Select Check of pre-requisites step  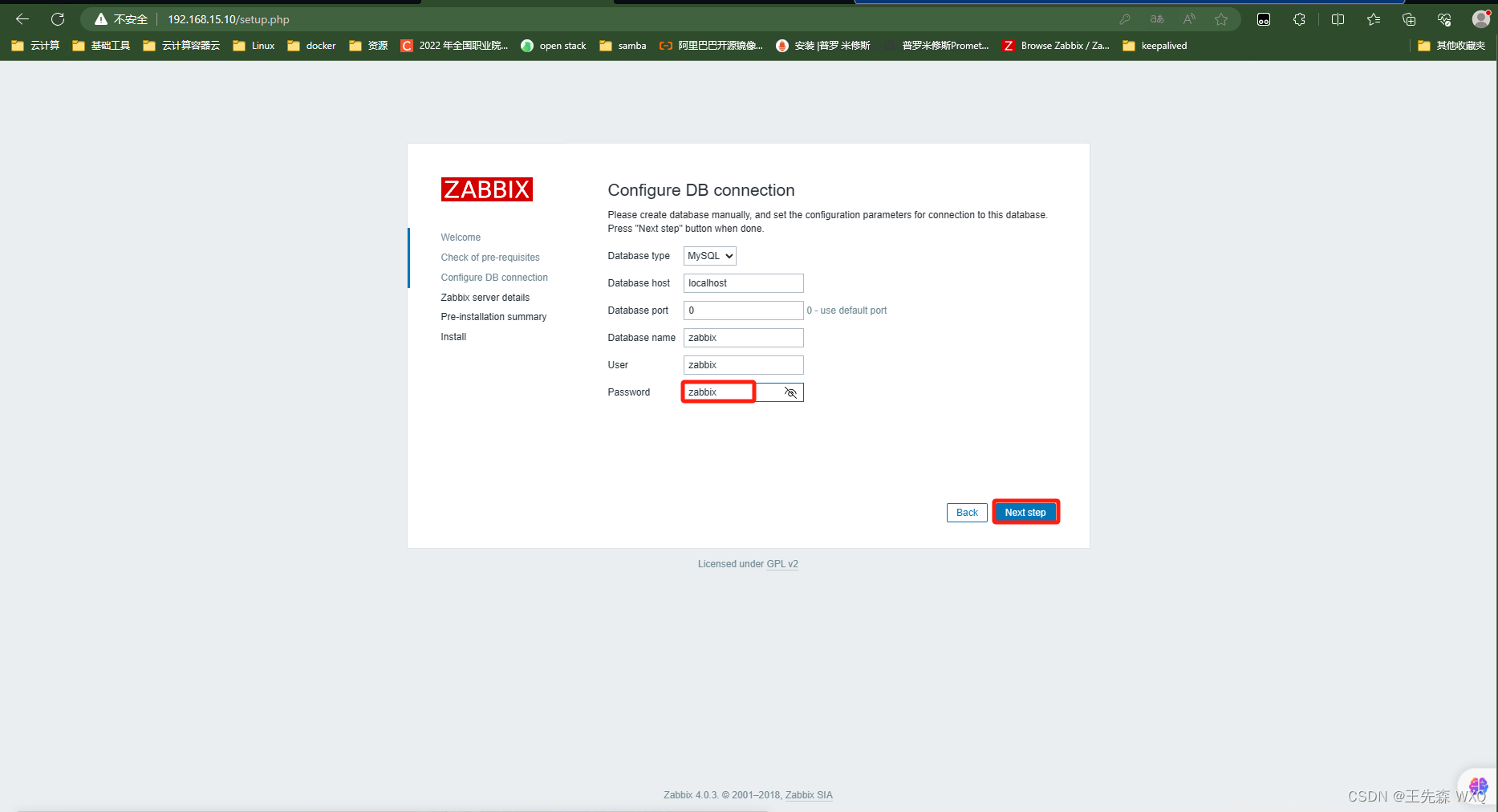(490, 258)
